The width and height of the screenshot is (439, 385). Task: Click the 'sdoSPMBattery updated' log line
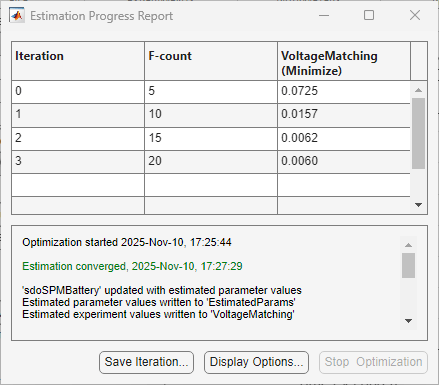click(162, 290)
